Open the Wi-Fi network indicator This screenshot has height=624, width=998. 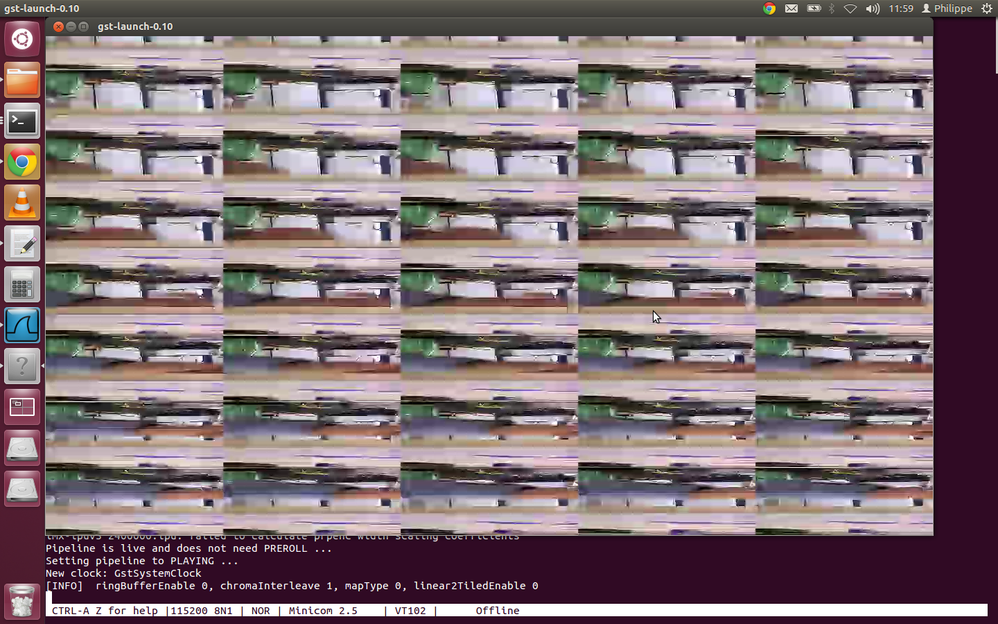pos(850,8)
